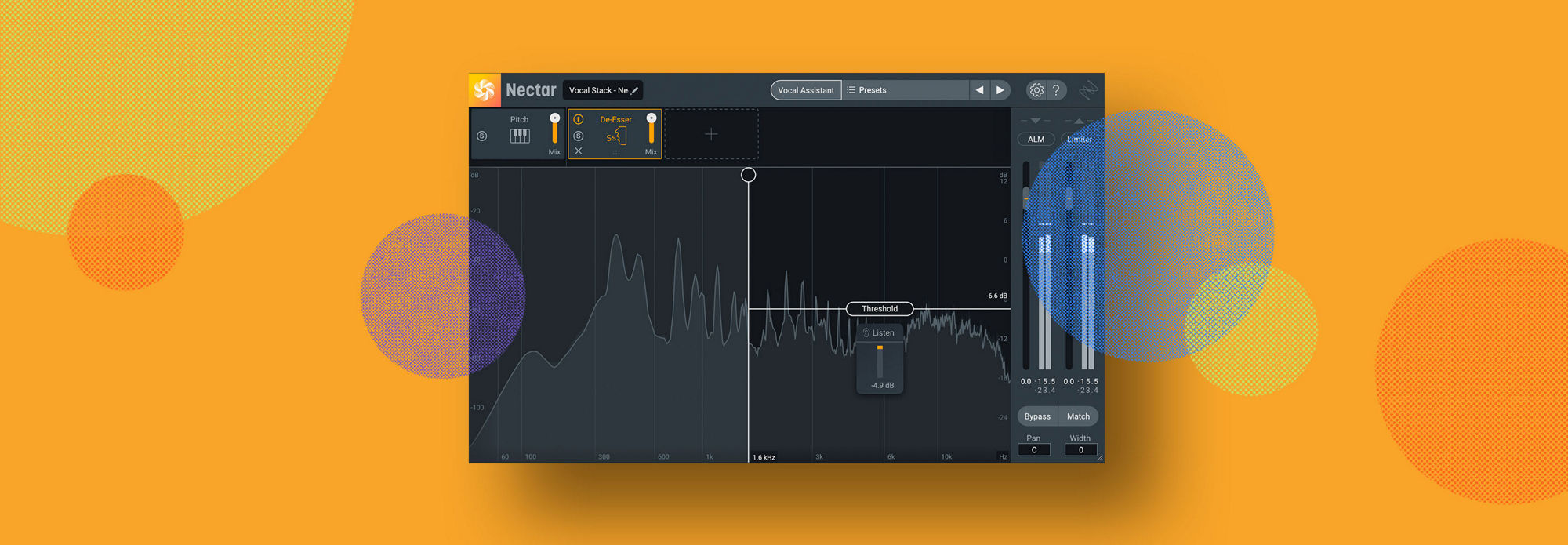Viewport: 1568px width, 545px height.
Task: Select the De-Esser Ss face icon
Action: 616,136
